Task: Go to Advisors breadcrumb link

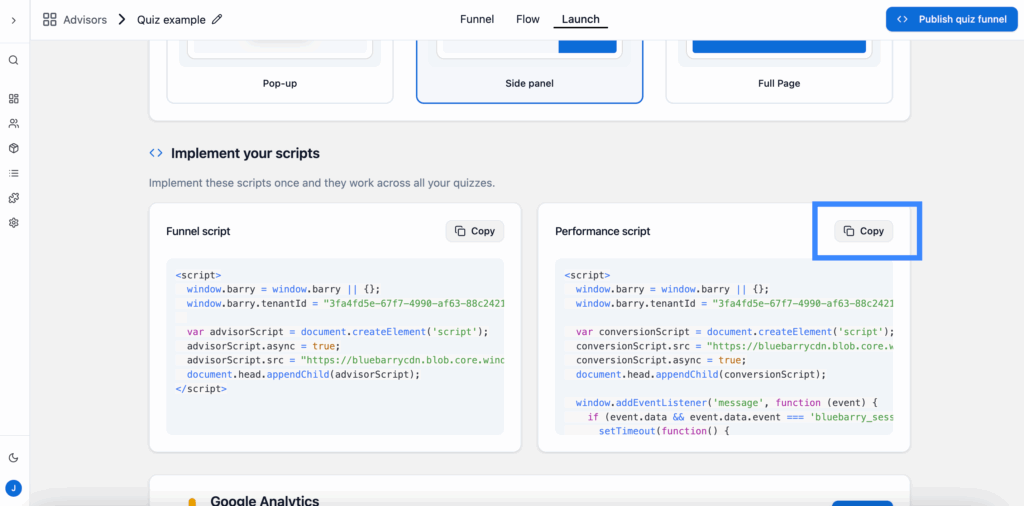Action: point(85,20)
